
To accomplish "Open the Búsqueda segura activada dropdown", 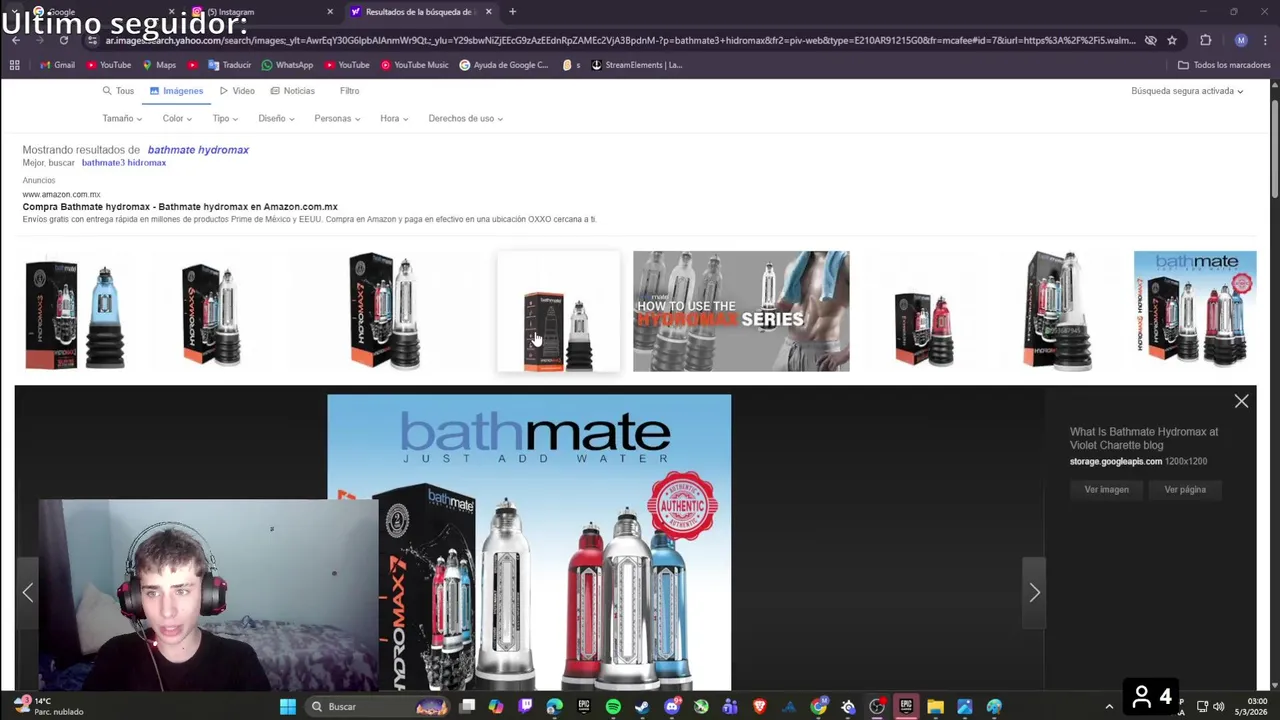I will pyautogui.click(x=1187, y=91).
